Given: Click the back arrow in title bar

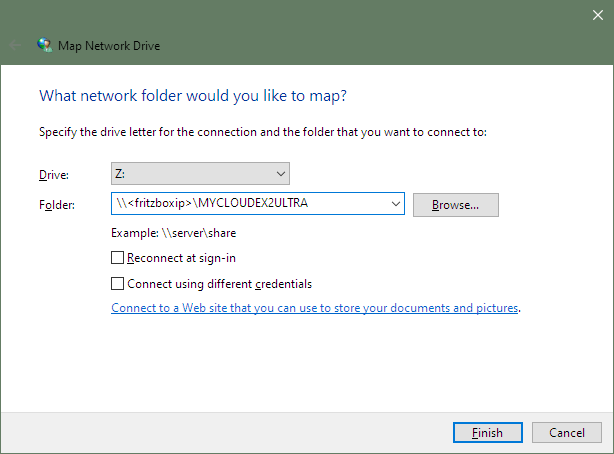Looking at the screenshot, I should (x=15, y=45).
